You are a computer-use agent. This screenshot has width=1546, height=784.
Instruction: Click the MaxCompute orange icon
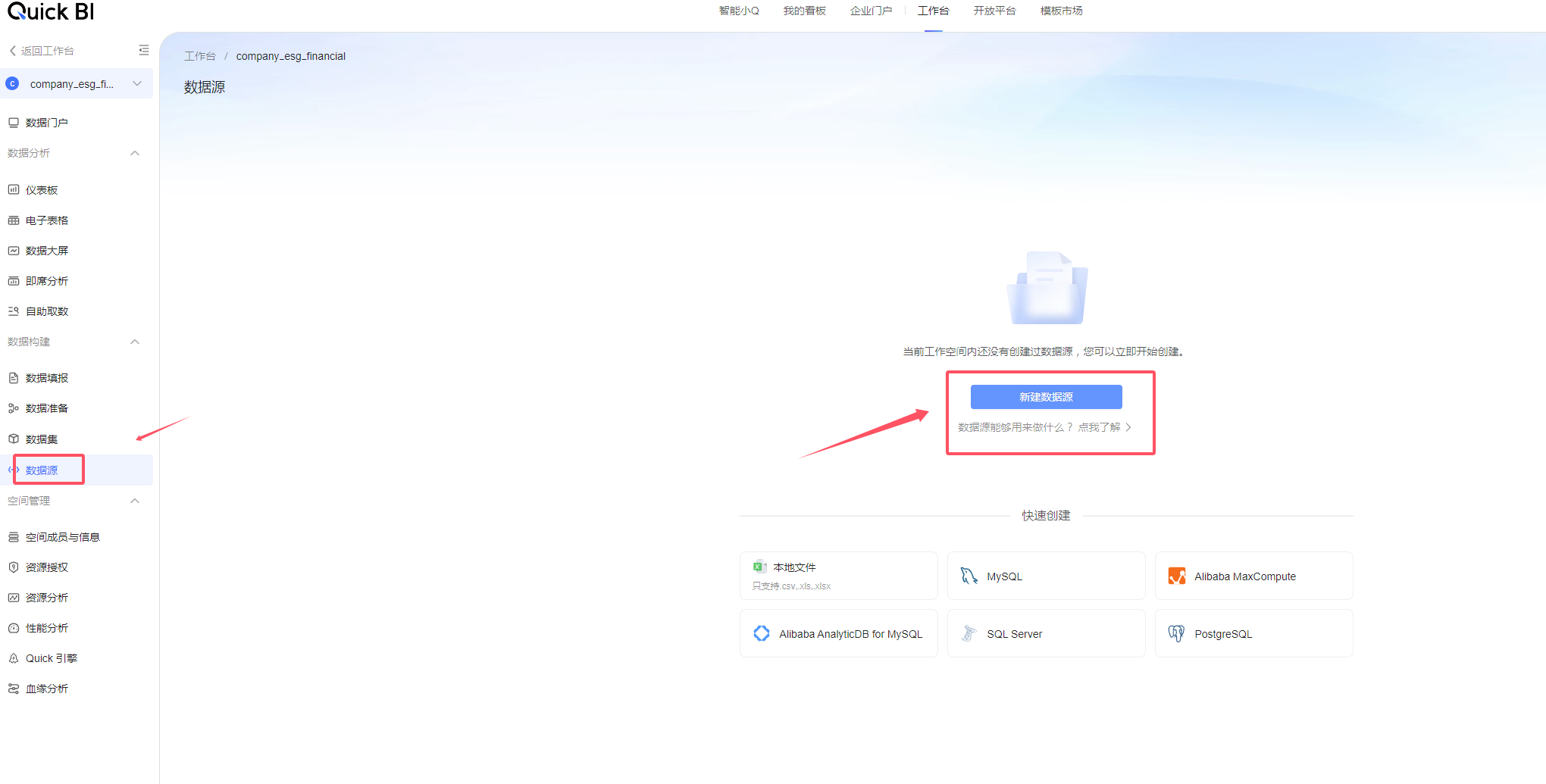click(1177, 576)
